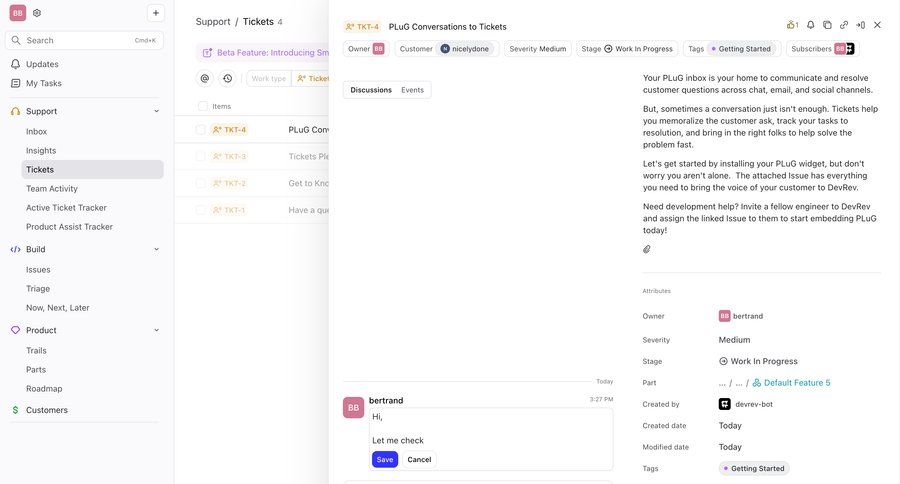
Task: Open My Tasks in sidebar
Action: point(44,83)
